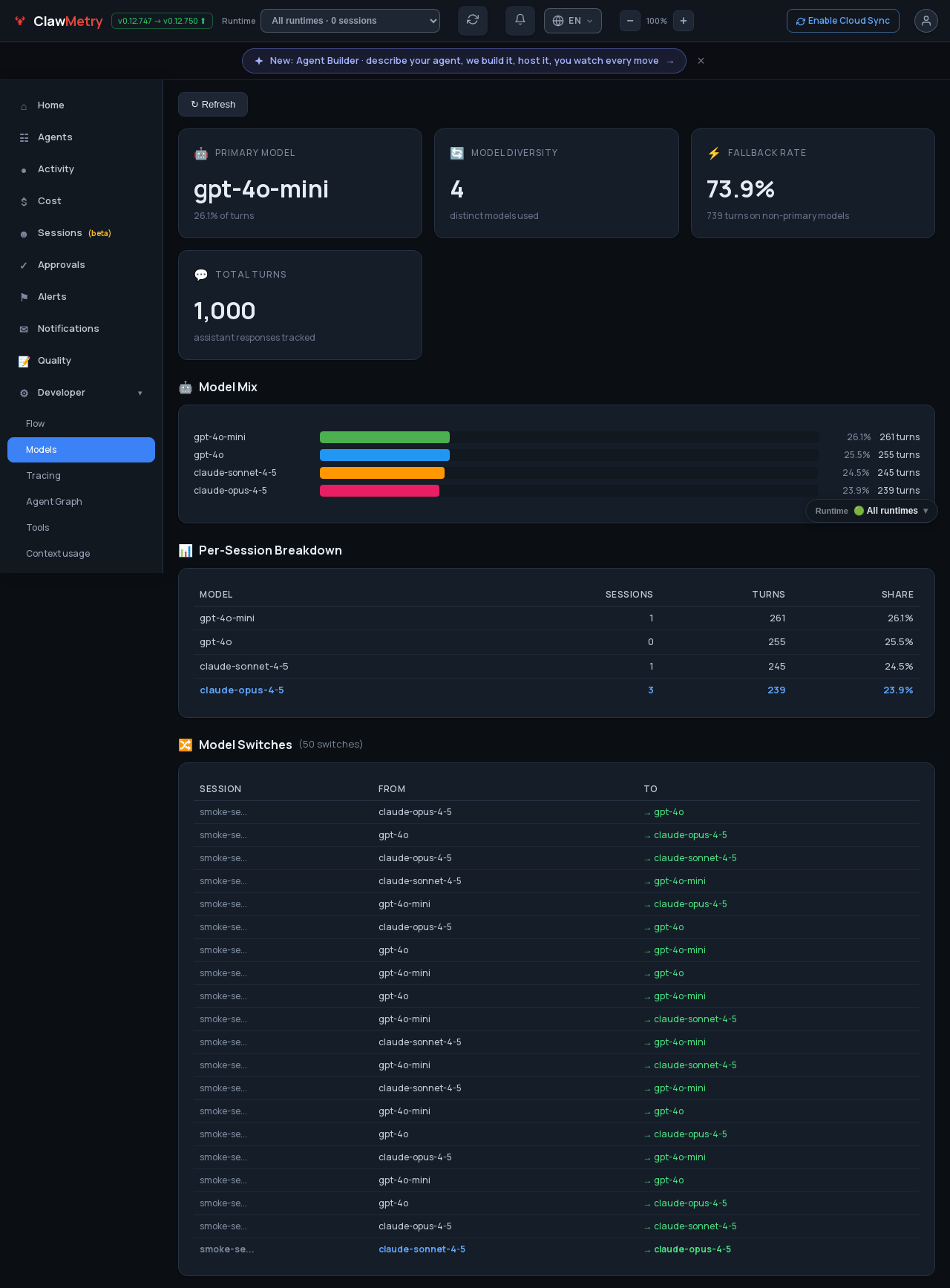The height and width of the screenshot is (1288, 950).
Task: Click the Per-Session Breakdown chart icon
Action: (x=186, y=551)
